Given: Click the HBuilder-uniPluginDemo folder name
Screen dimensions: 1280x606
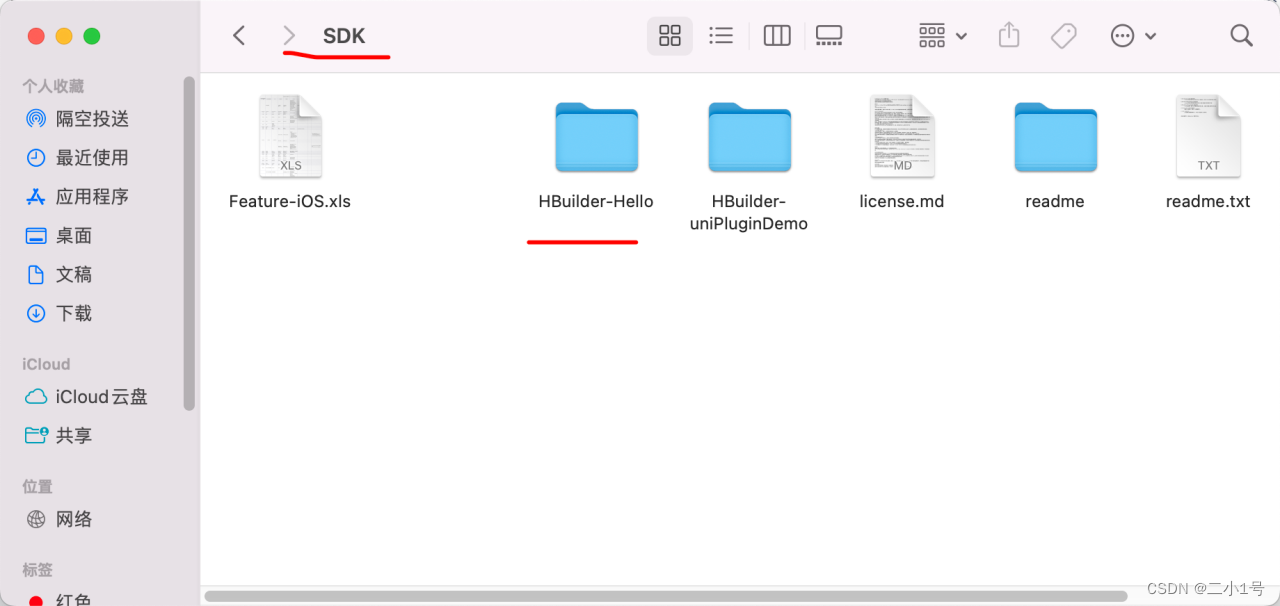Looking at the screenshot, I should [x=749, y=212].
